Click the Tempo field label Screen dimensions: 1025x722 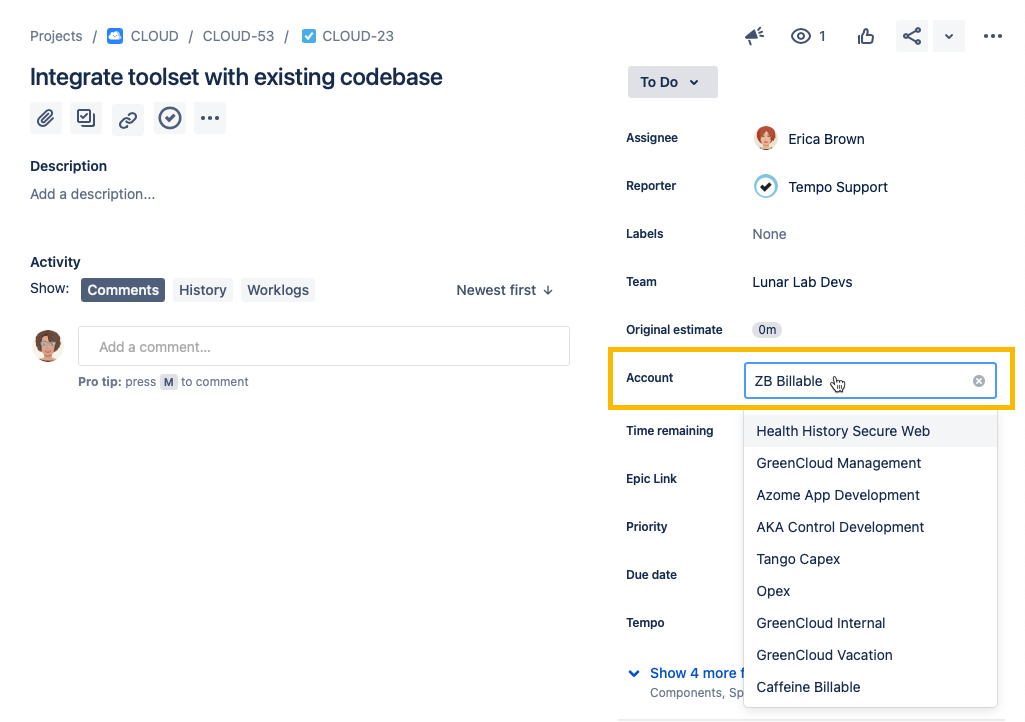coord(645,623)
